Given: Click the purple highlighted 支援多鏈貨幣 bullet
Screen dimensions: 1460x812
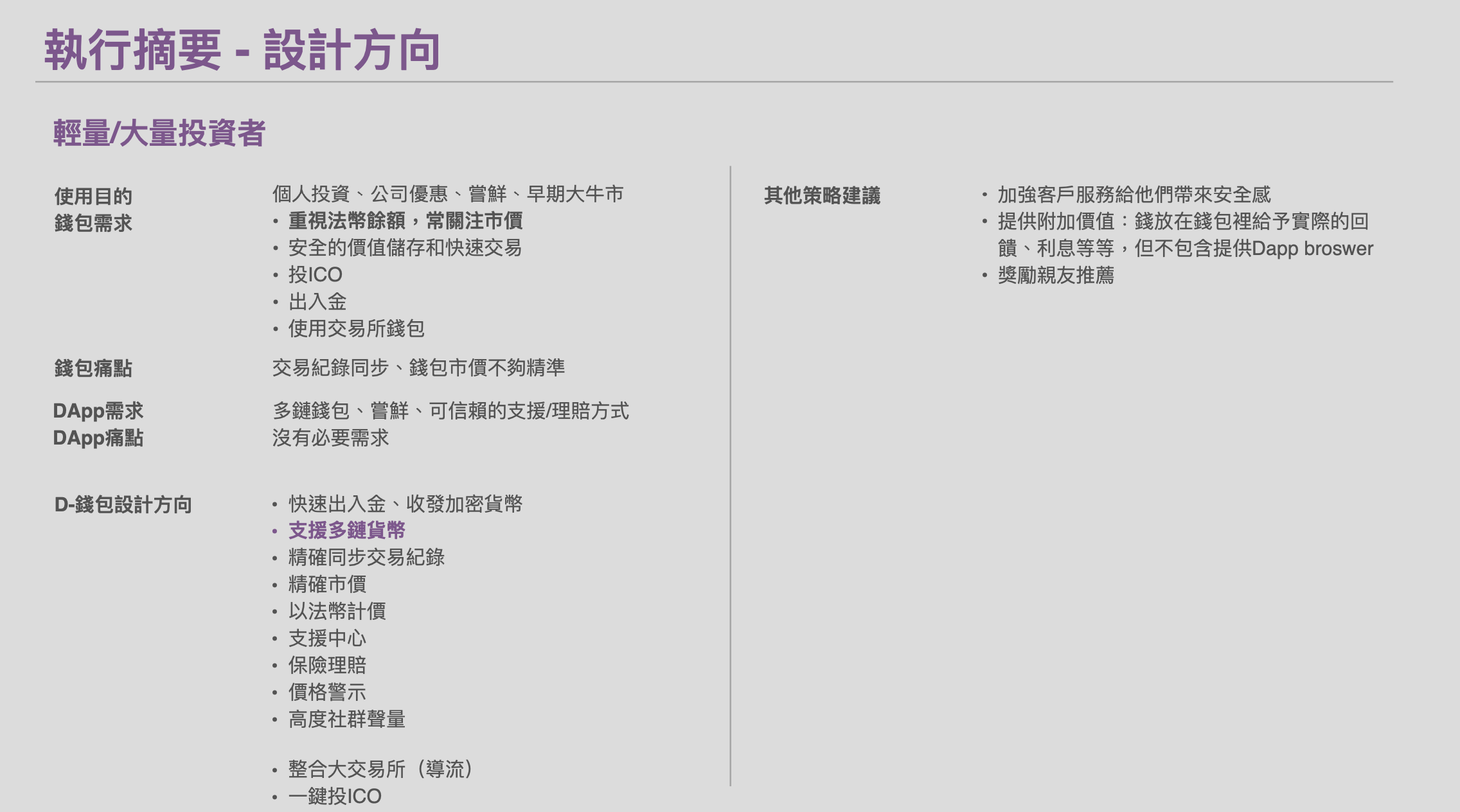Looking at the screenshot, I should [346, 531].
